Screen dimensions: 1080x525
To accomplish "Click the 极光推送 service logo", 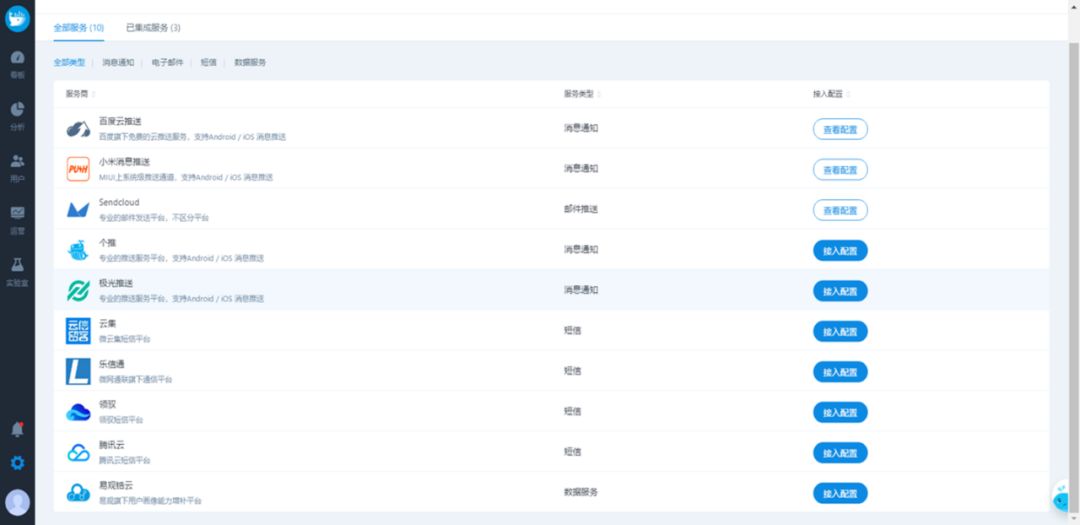I will [78, 291].
